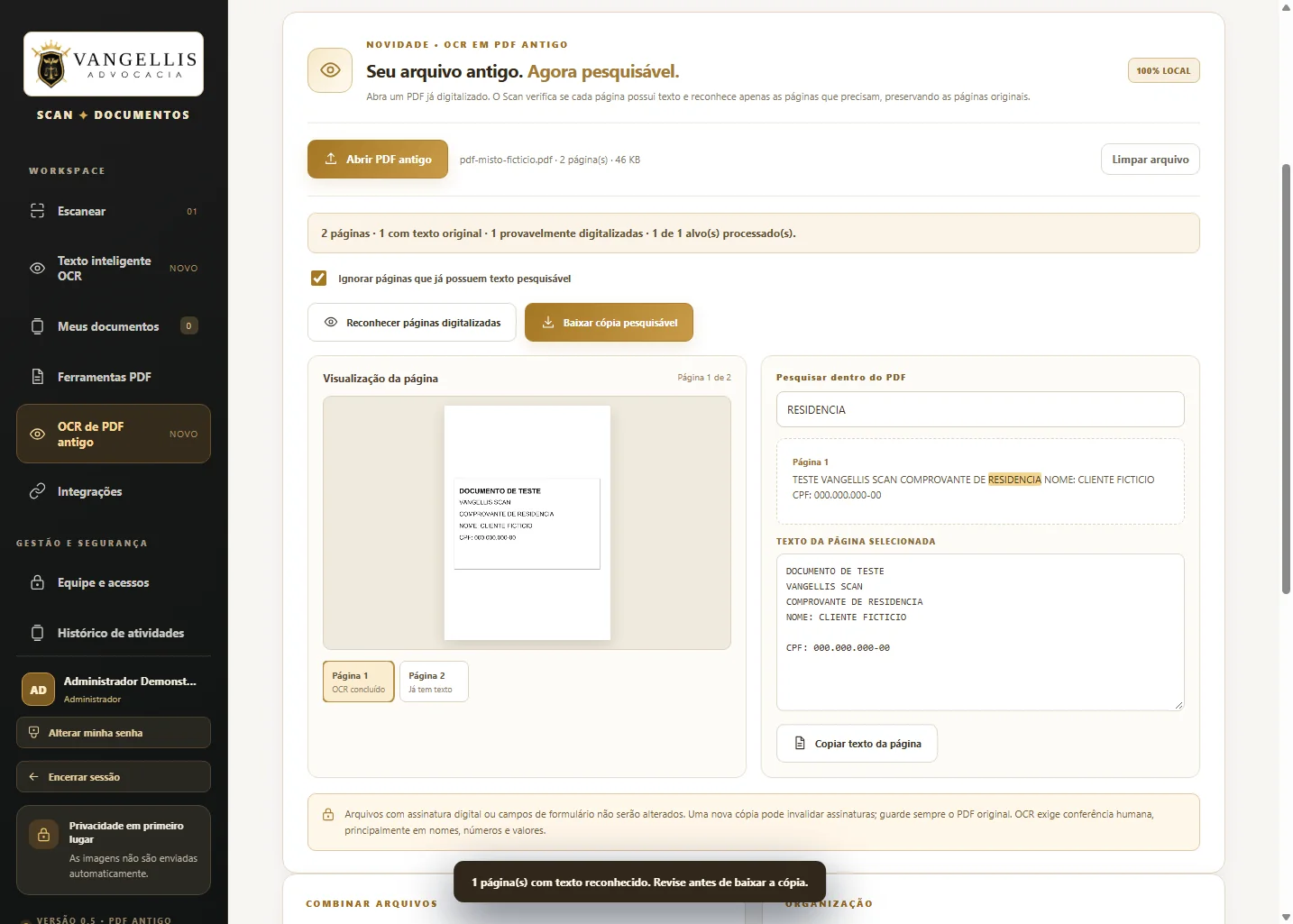Click the Abrir PDF antigo button
The width and height of the screenshot is (1293, 924).
pyautogui.click(x=378, y=159)
